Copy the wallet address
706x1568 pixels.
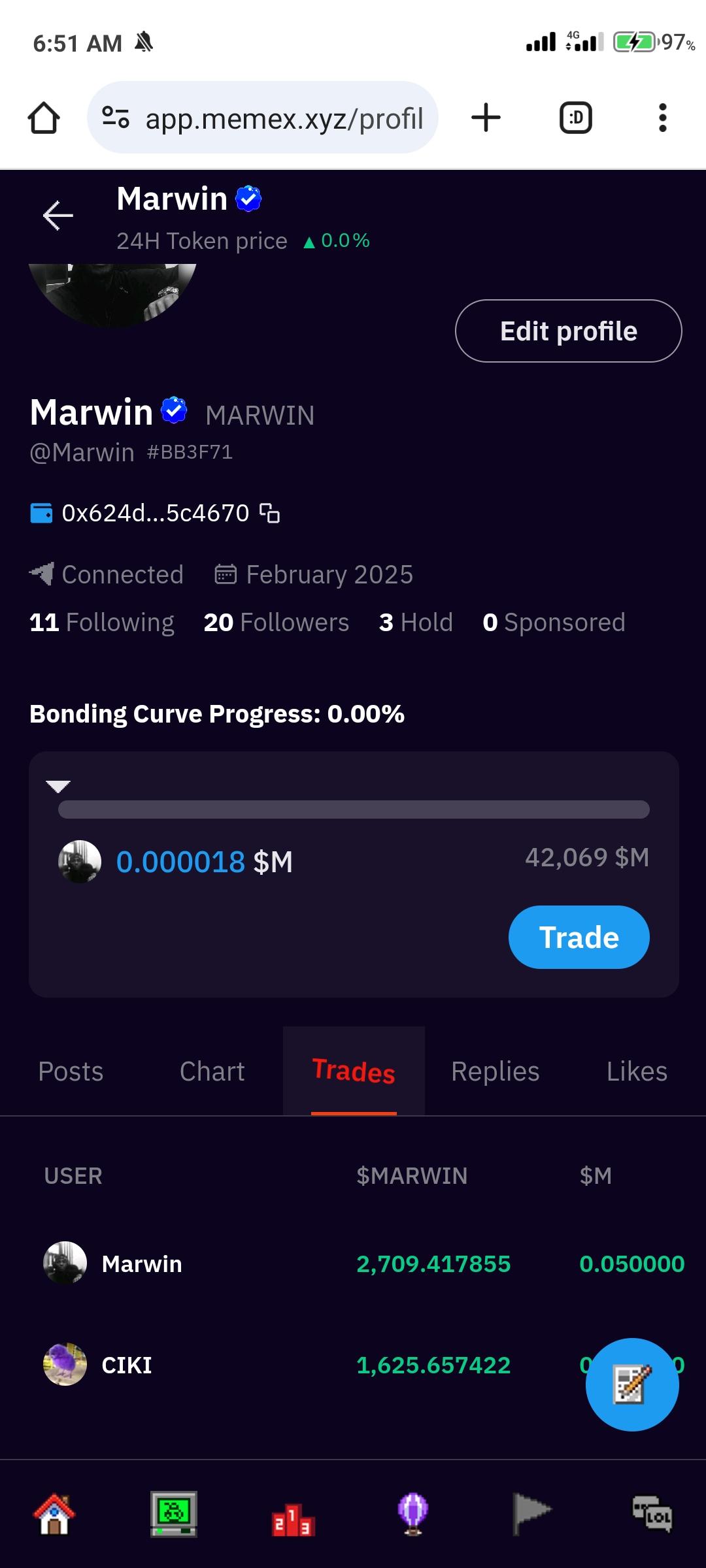269,514
